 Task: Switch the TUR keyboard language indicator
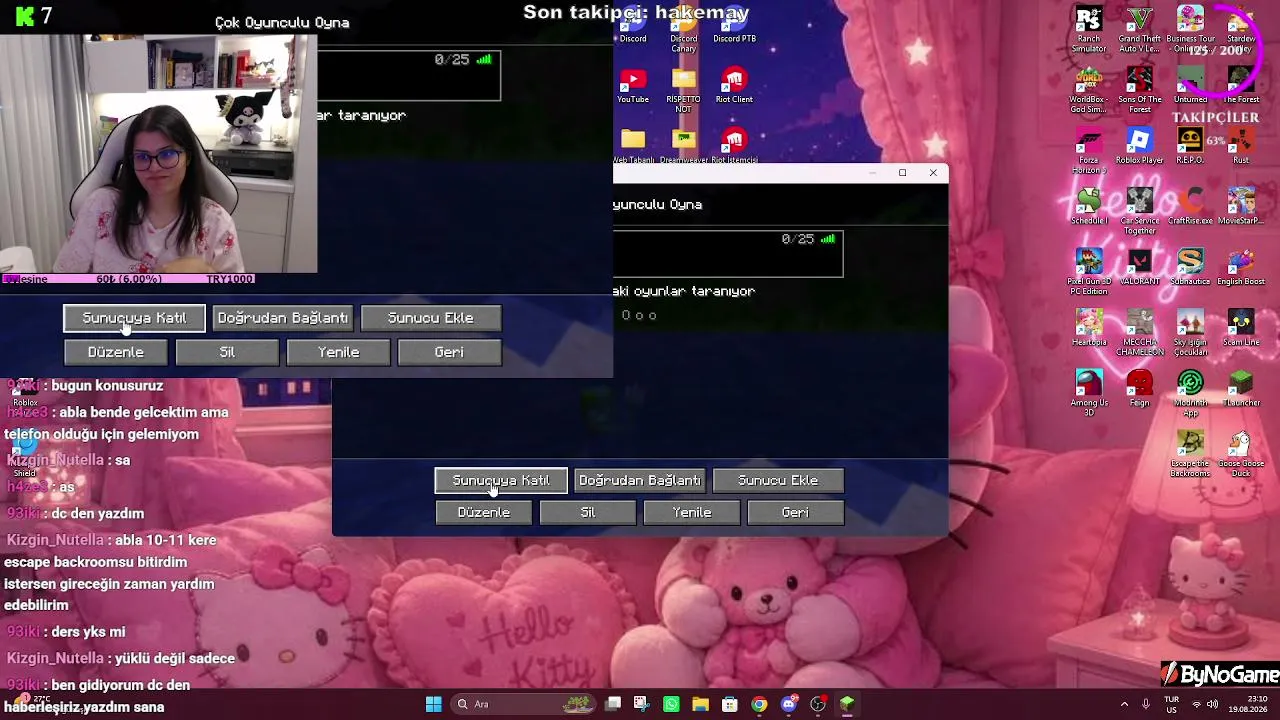(x=1172, y=704)
